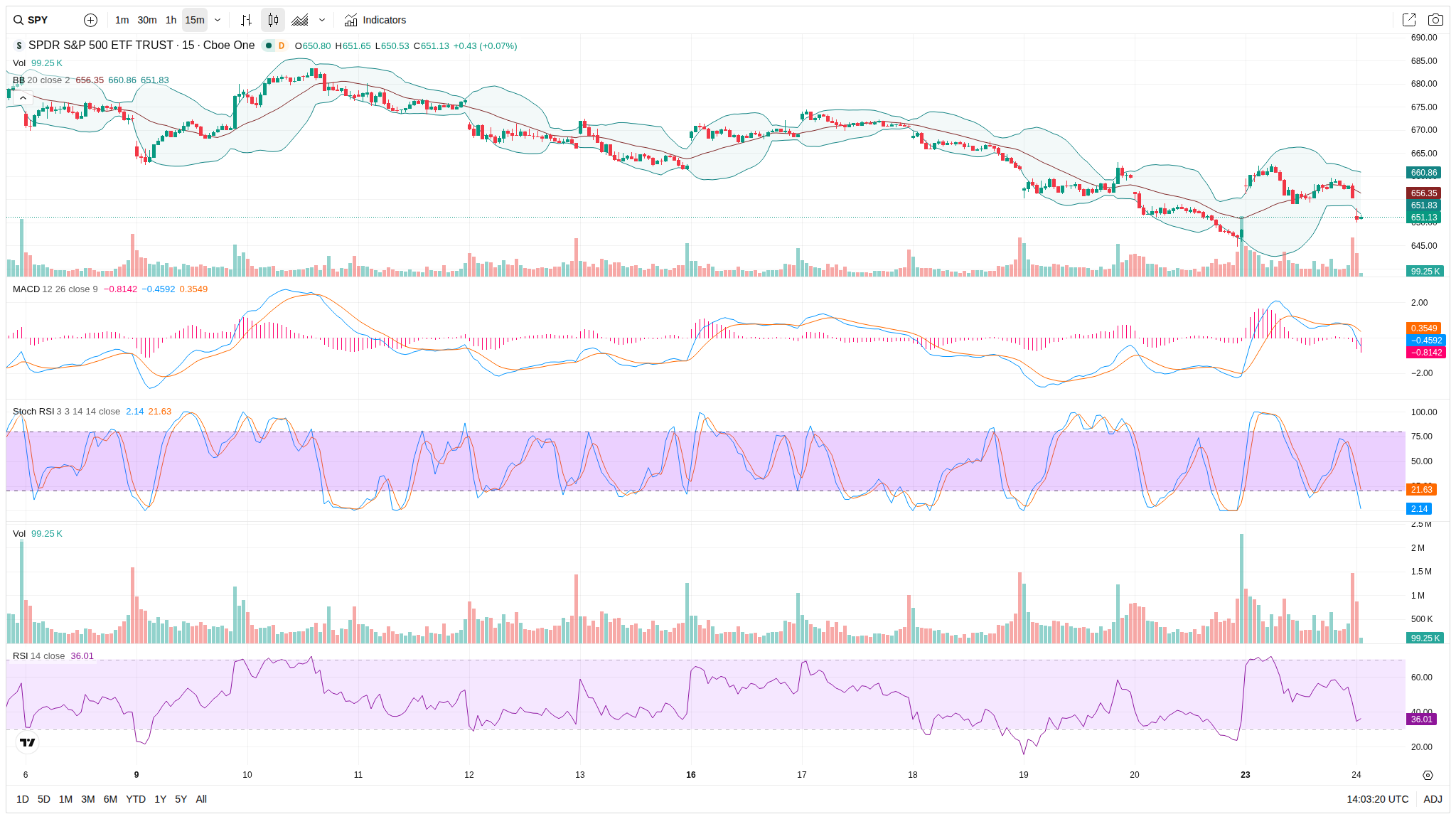1456x819 pixels.
Task: Open the chart snapshot camera
Action: pos(1435,20)
